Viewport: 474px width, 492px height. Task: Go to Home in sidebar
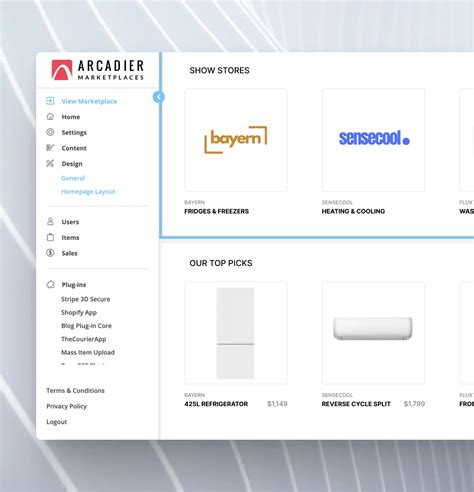pyautogui.click(x=71, y=117)
